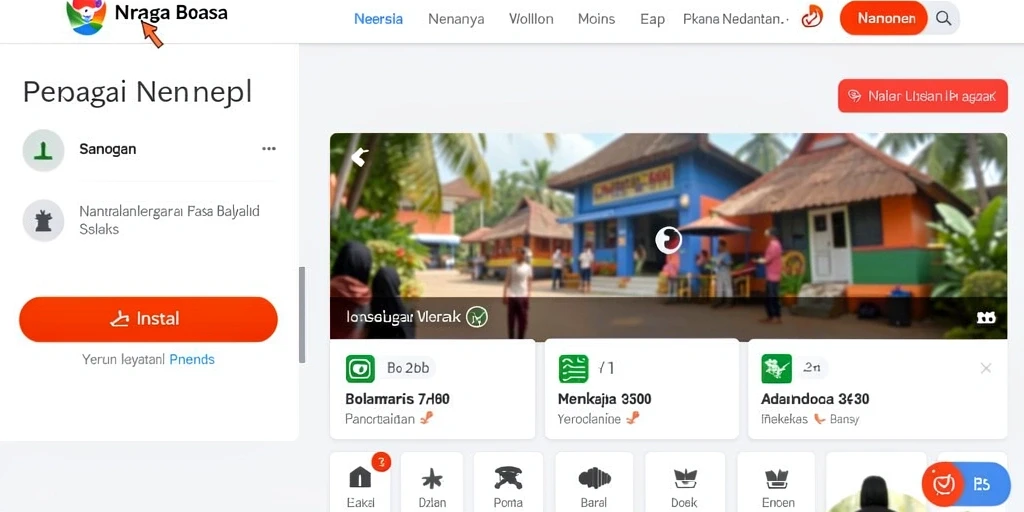Follow the Pnends link

(192, 359)
